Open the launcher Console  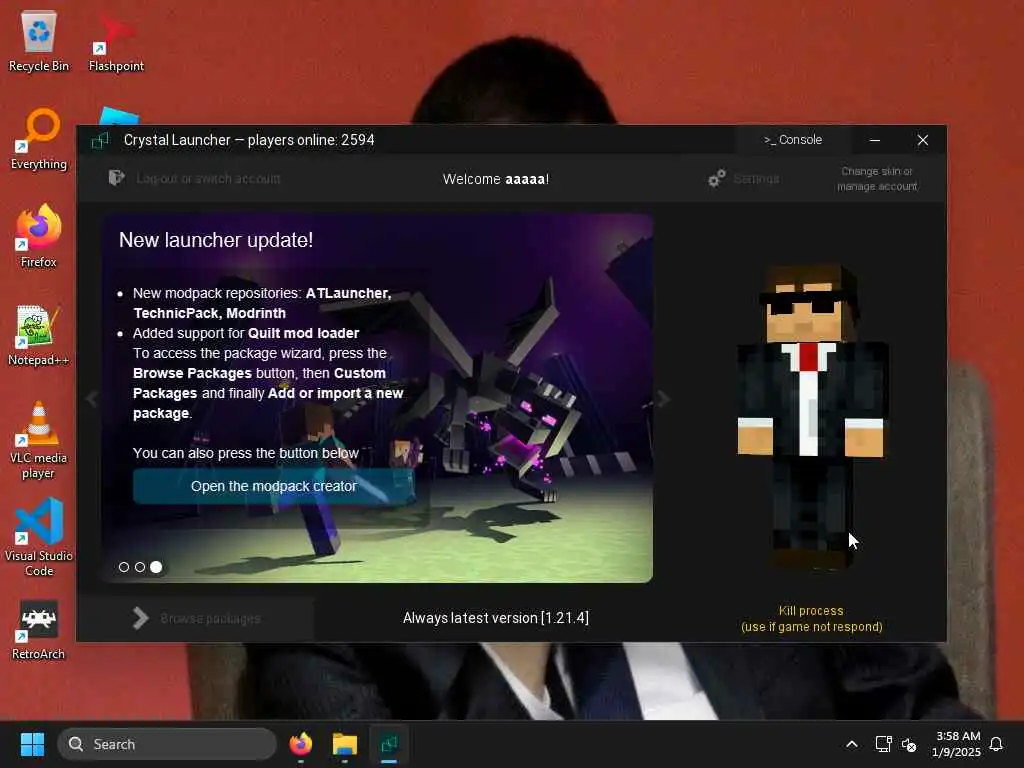click(793, 140)
